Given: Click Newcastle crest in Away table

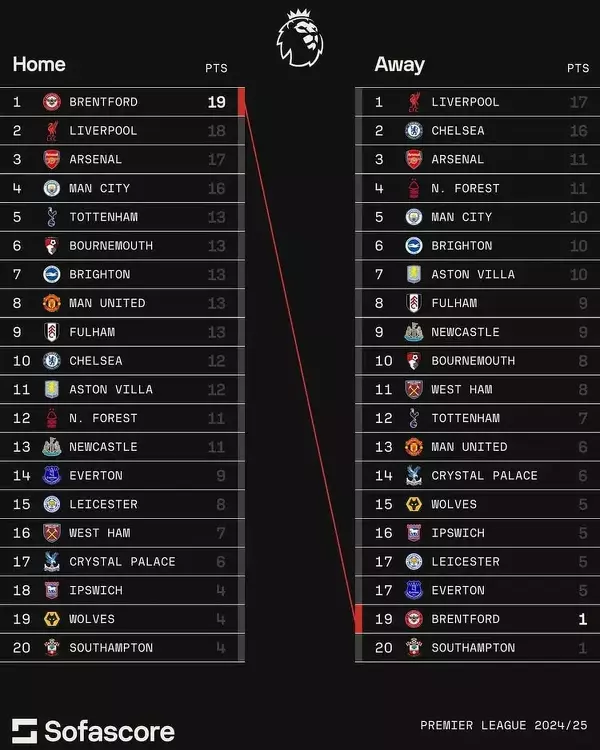Looking at the screenshot, I should [x=414, y=332].
